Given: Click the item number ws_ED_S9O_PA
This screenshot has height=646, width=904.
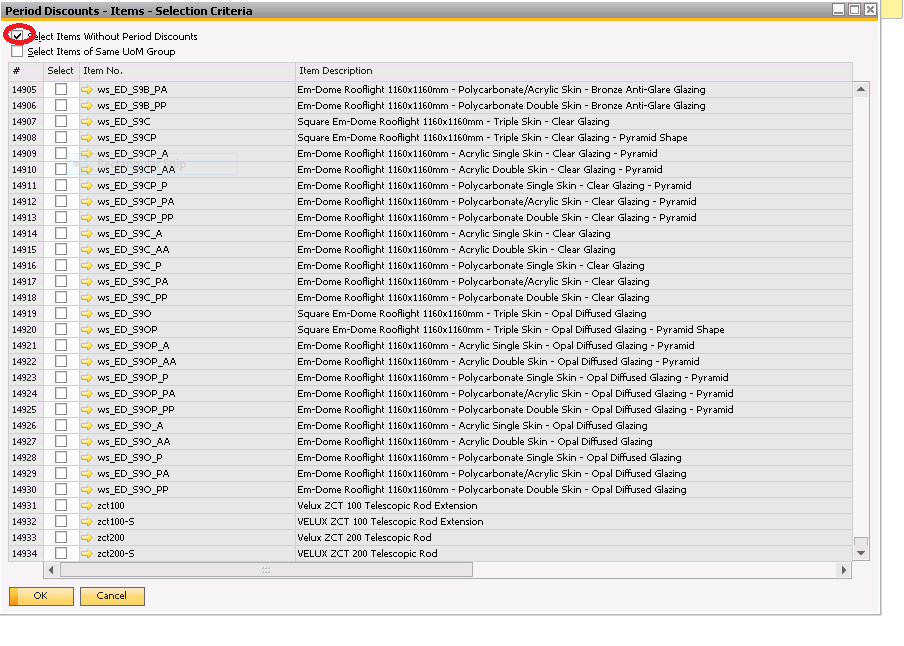Looking at the screenshot, I should tap(133, 474).
